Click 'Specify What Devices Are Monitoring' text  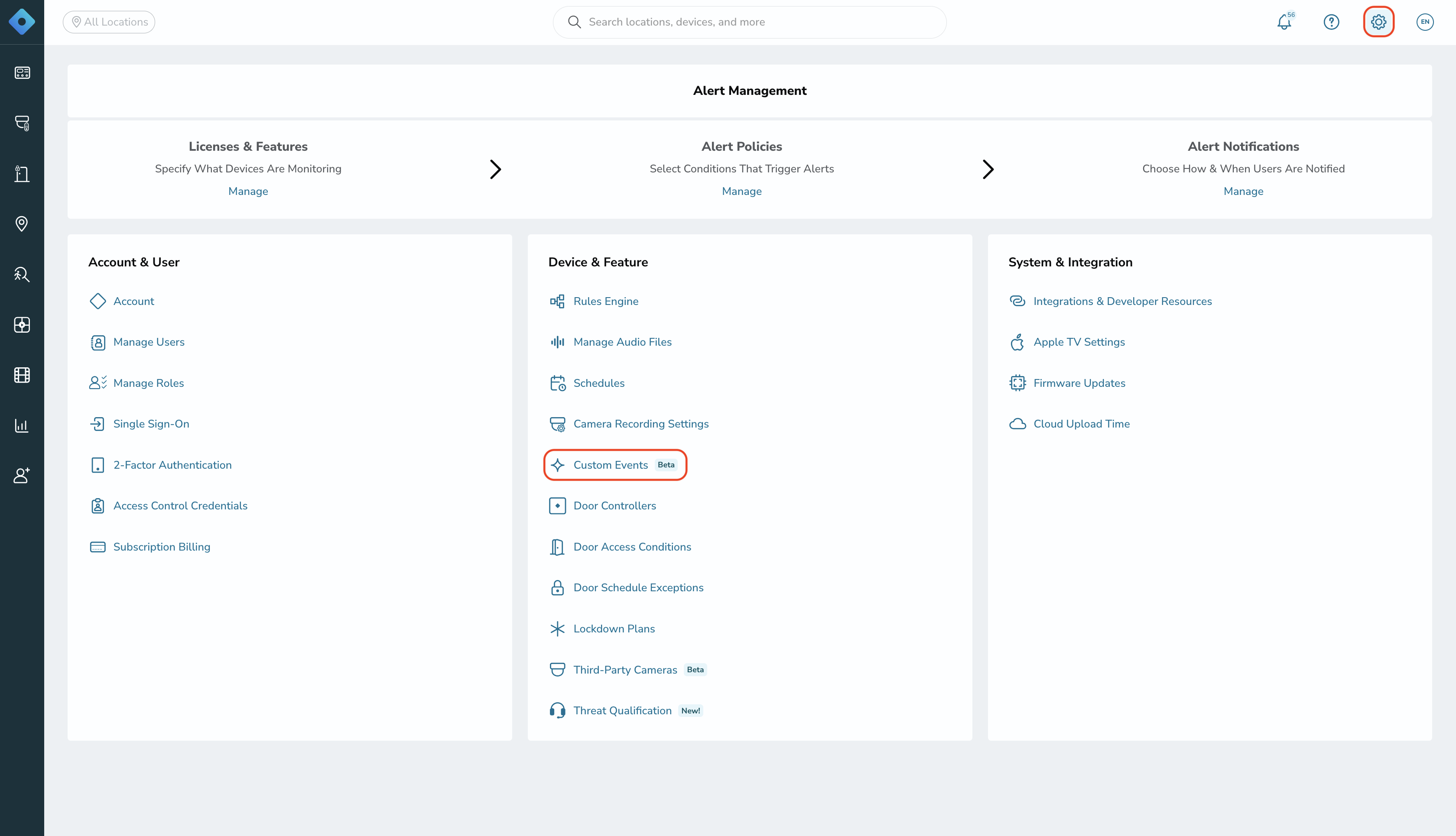248,169
